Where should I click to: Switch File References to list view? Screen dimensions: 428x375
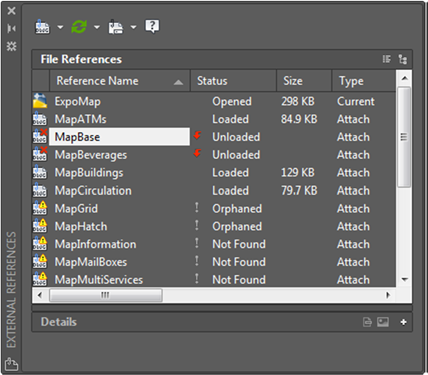point(387,59)
